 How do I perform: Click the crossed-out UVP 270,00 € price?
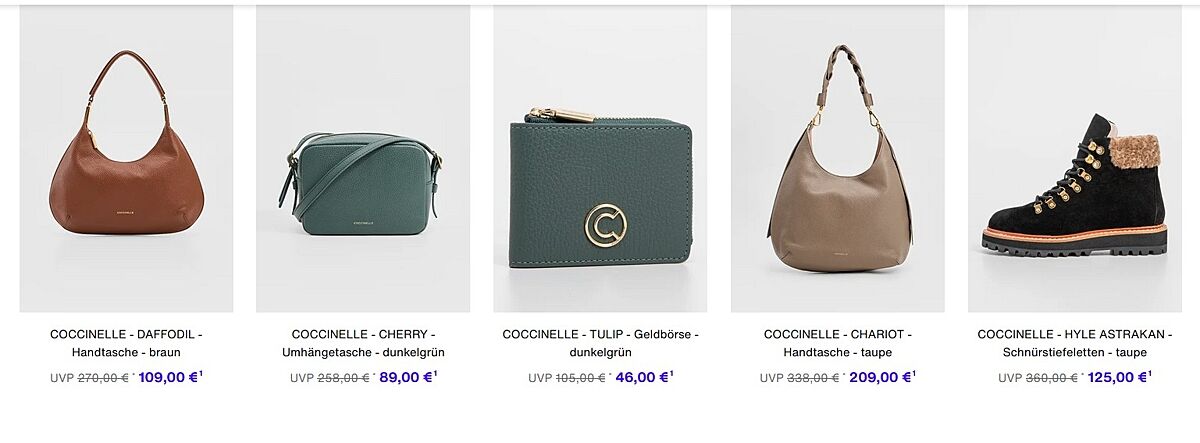(90, 378)
